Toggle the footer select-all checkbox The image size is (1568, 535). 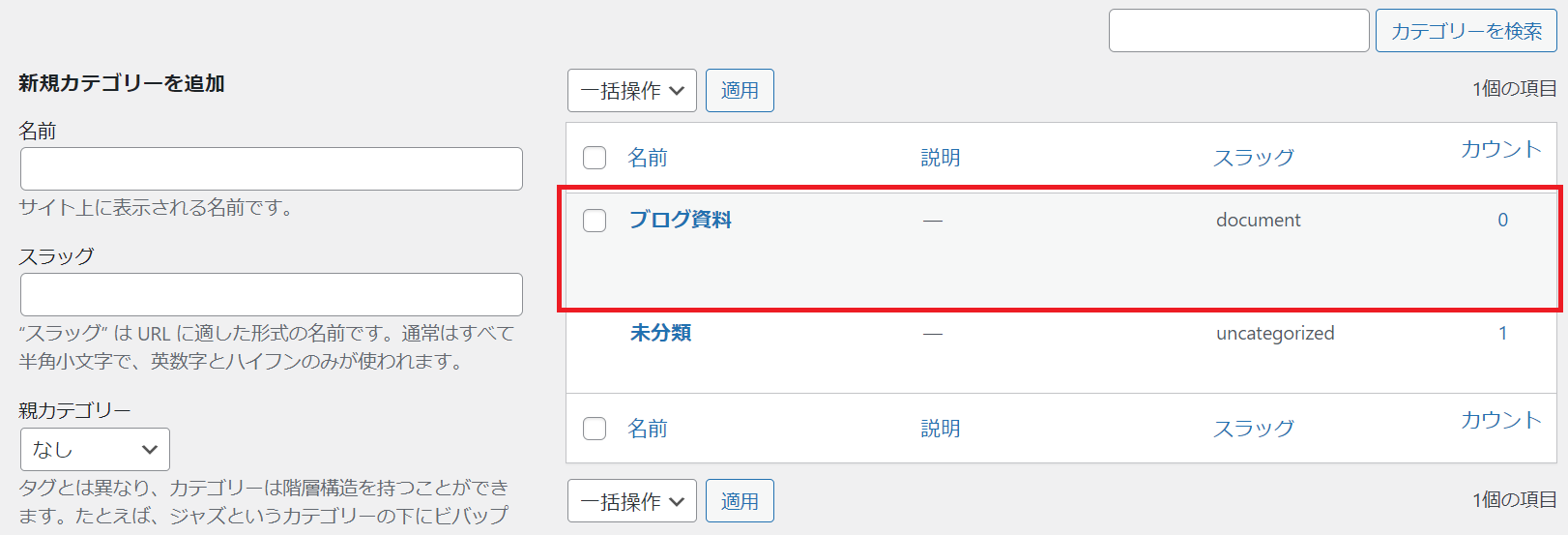point(595,429)
